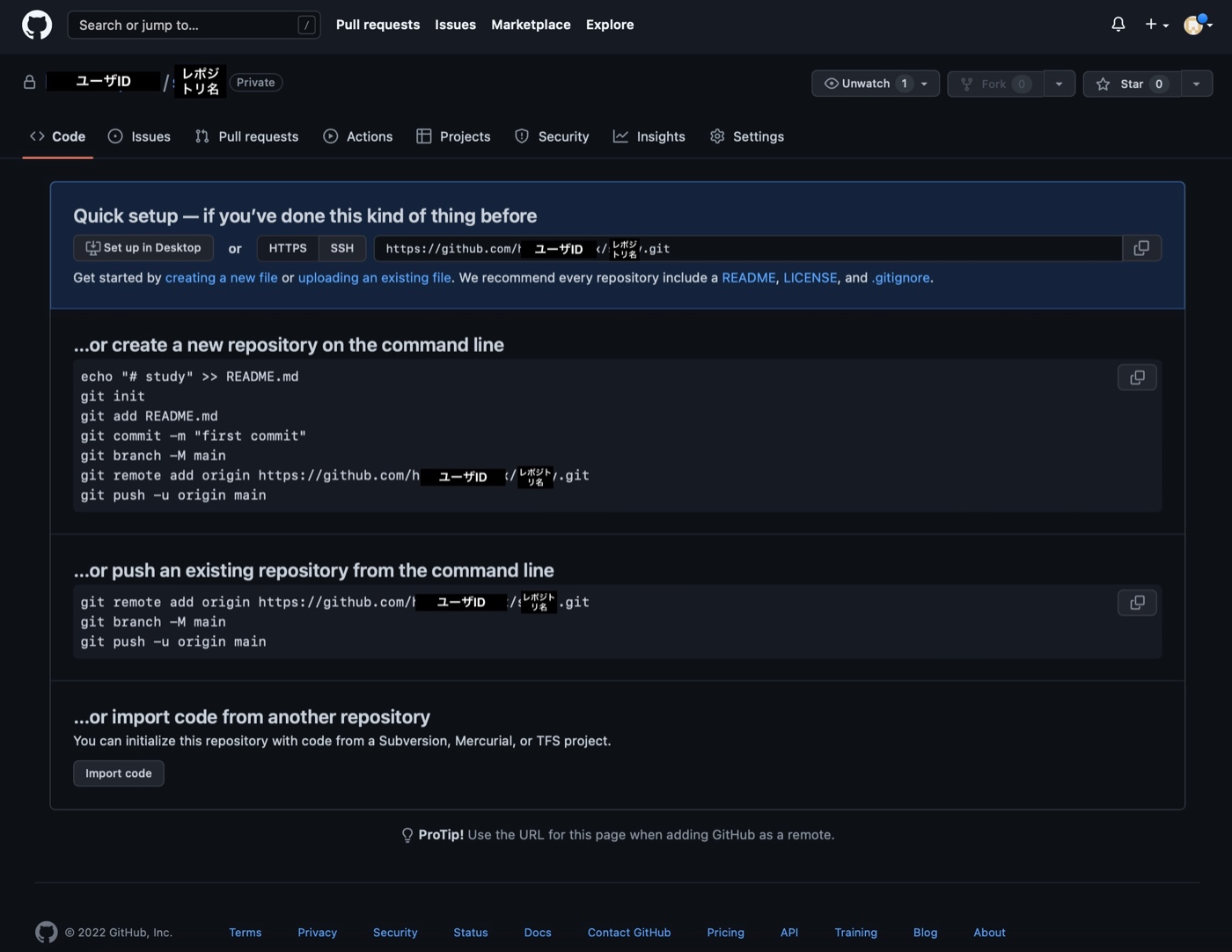Screen dimensions: 1232x952
Task: Click the 'git push -u origin main' line under create
Action: point(173,495)
